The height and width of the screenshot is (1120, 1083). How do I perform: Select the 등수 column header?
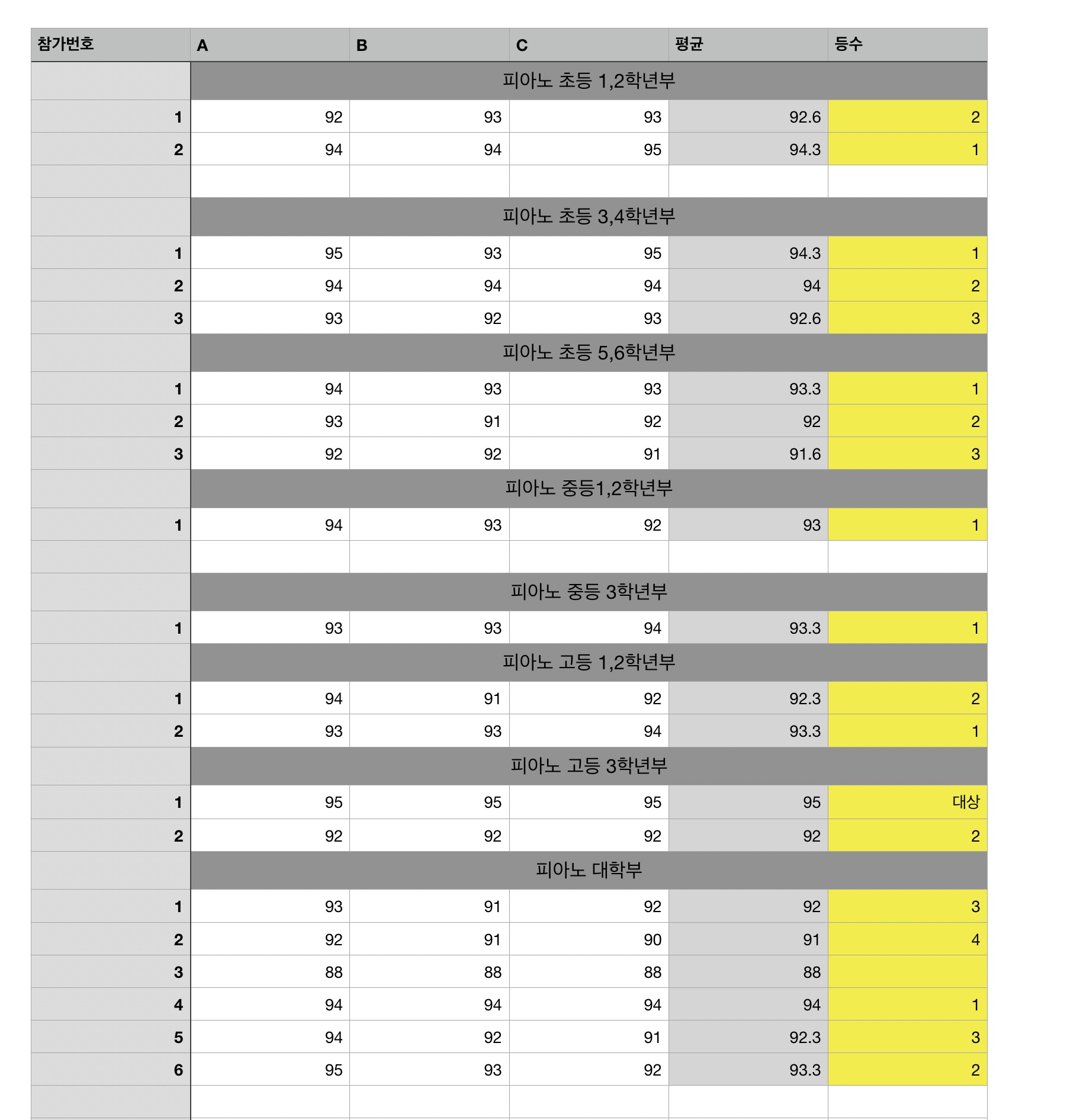pos(908,44)
